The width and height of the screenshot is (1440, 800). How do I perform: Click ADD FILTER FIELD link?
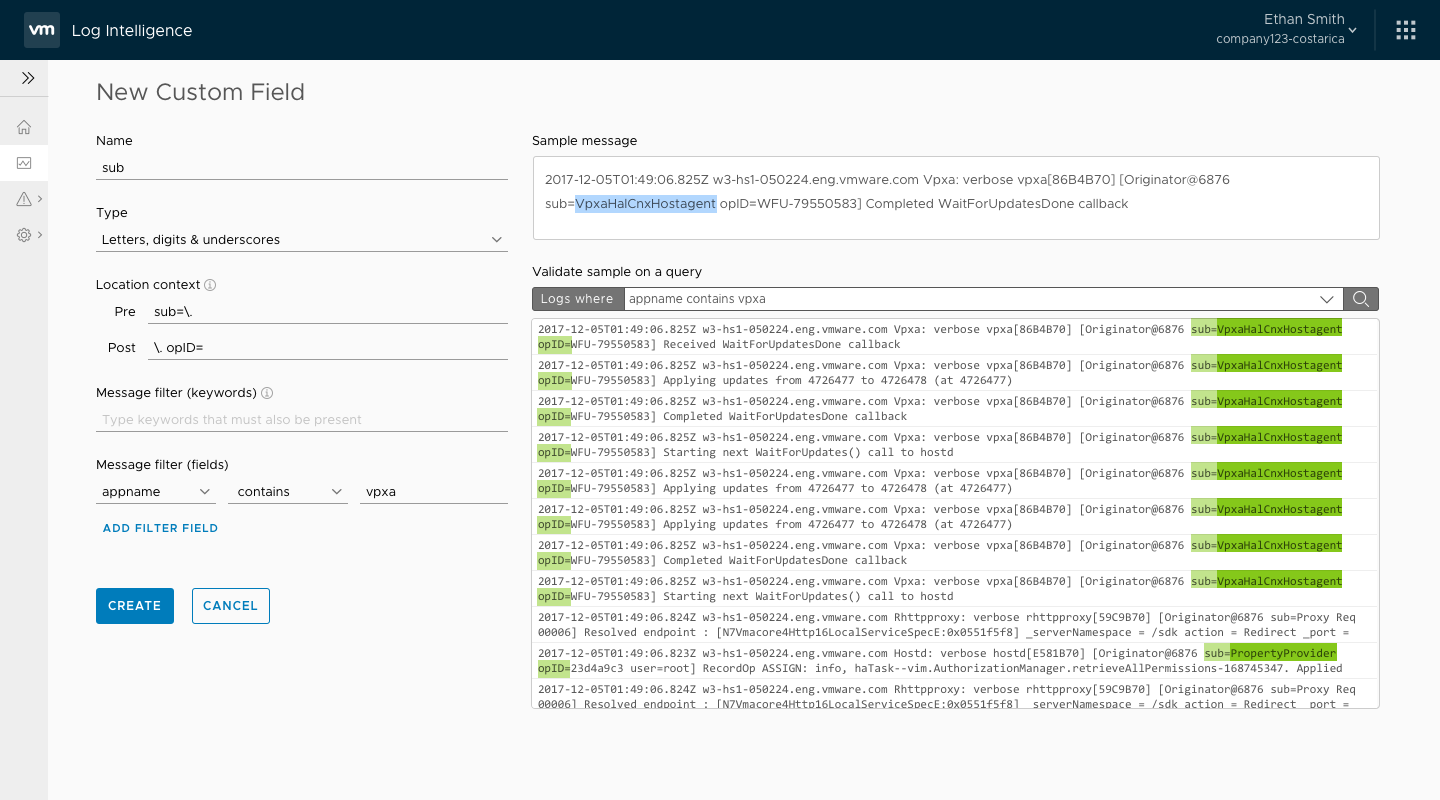coord(160,528)
